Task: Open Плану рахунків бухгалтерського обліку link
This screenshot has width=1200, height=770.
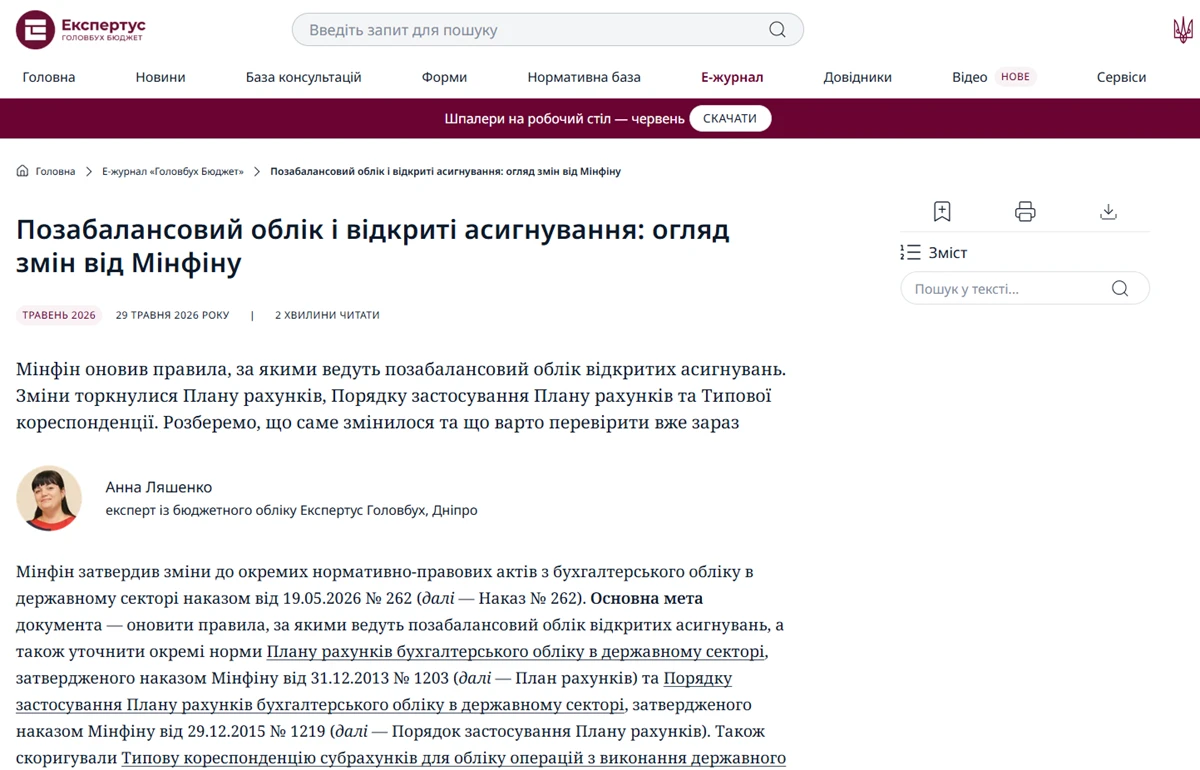Action: click(516, 652)
